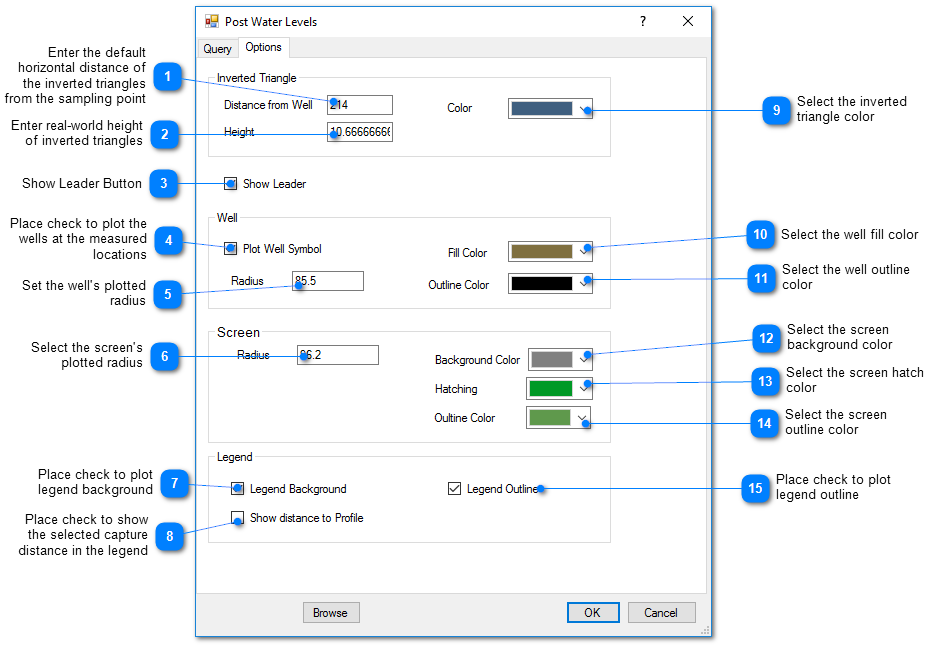The height and width of the screenshot is (647, 932).
Task: Toggle the Legend Background checkbox
Action: [238, 489]
